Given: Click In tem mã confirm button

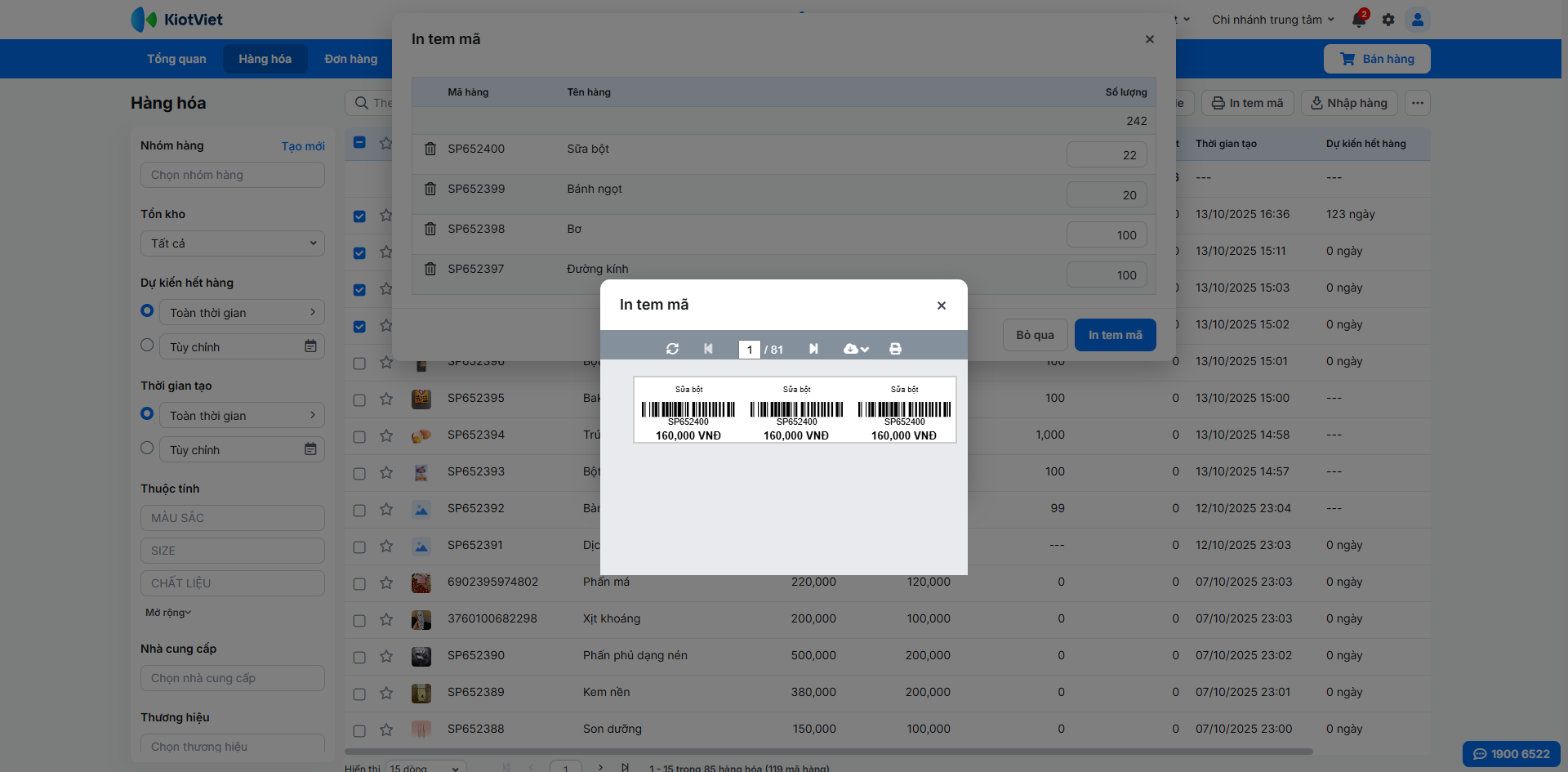Looking at the screenshot, I should click(1115, 335).
